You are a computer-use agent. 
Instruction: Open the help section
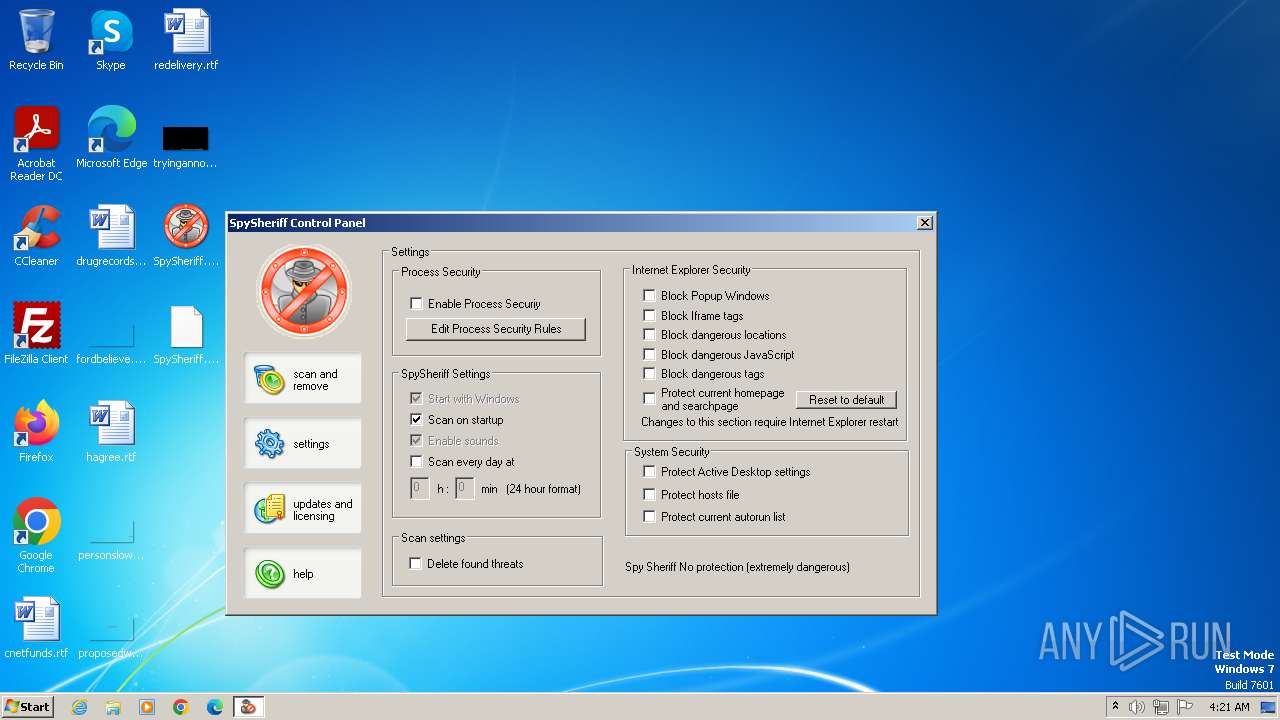click(x=303, y=574)
